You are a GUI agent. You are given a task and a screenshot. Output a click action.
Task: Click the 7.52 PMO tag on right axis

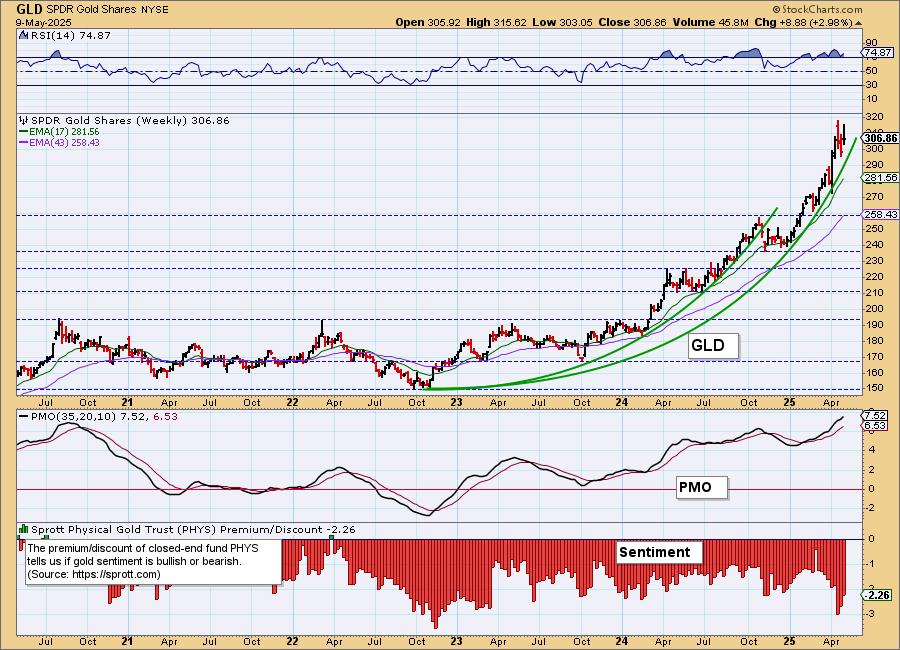(x=875, y=415)
